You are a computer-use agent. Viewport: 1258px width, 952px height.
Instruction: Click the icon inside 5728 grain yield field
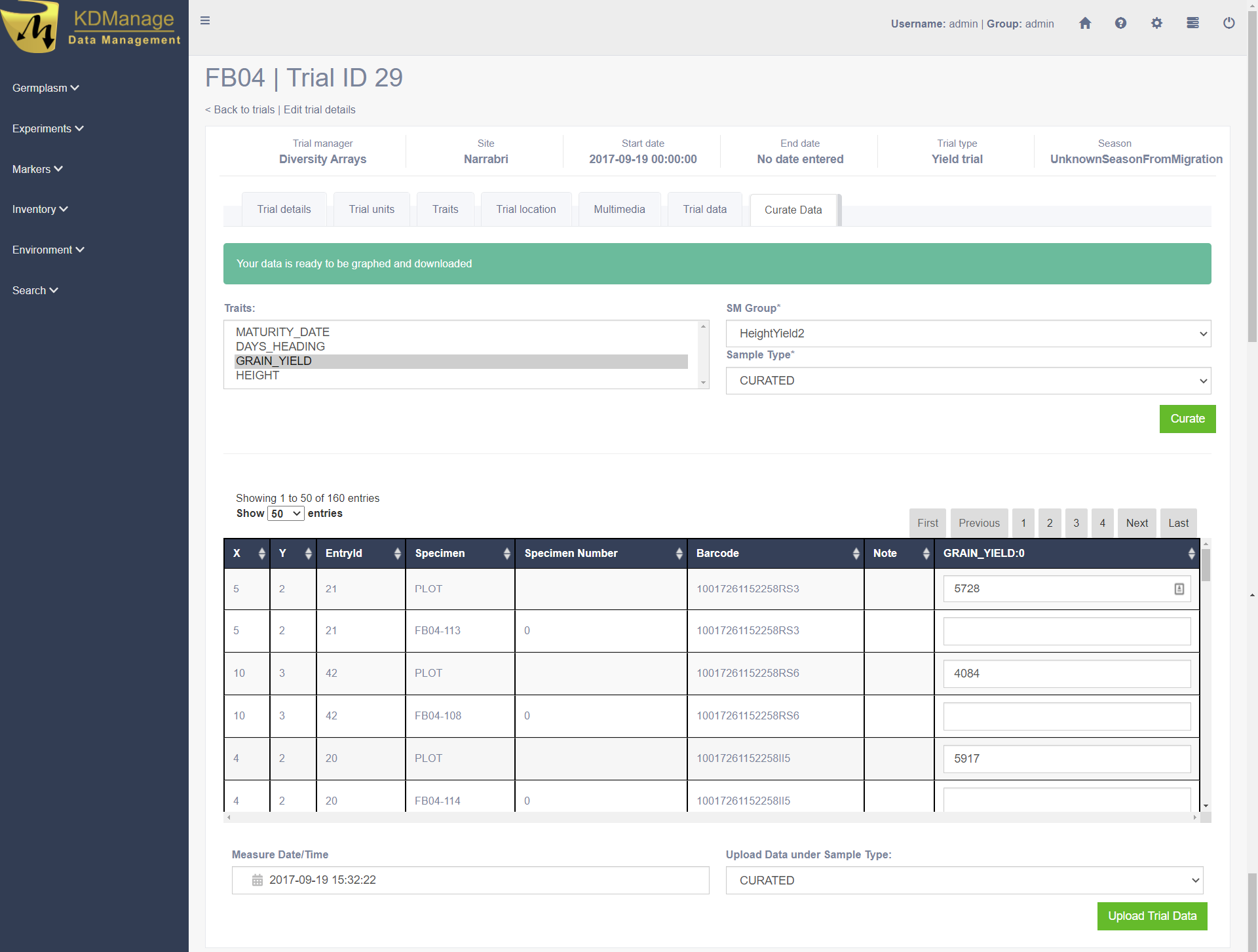(x=1179, y=589)
